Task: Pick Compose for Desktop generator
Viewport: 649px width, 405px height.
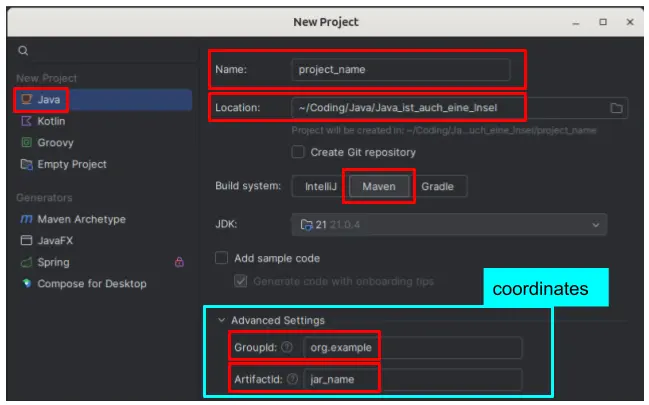Action: point(90,284)
